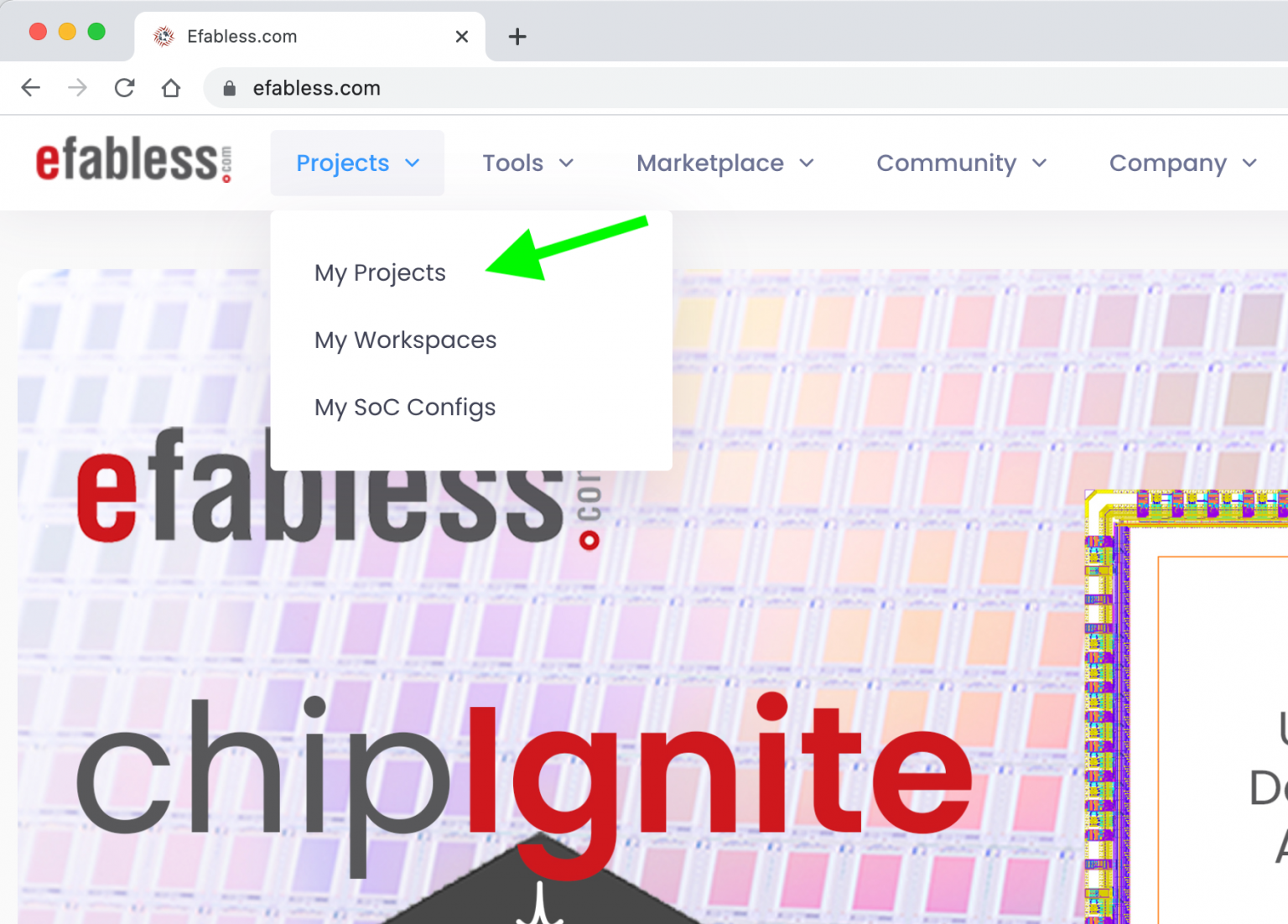Select My SoC Configs from the dropdown
The height and width of the screenshot is (924, 1288).
coord(405,407)
